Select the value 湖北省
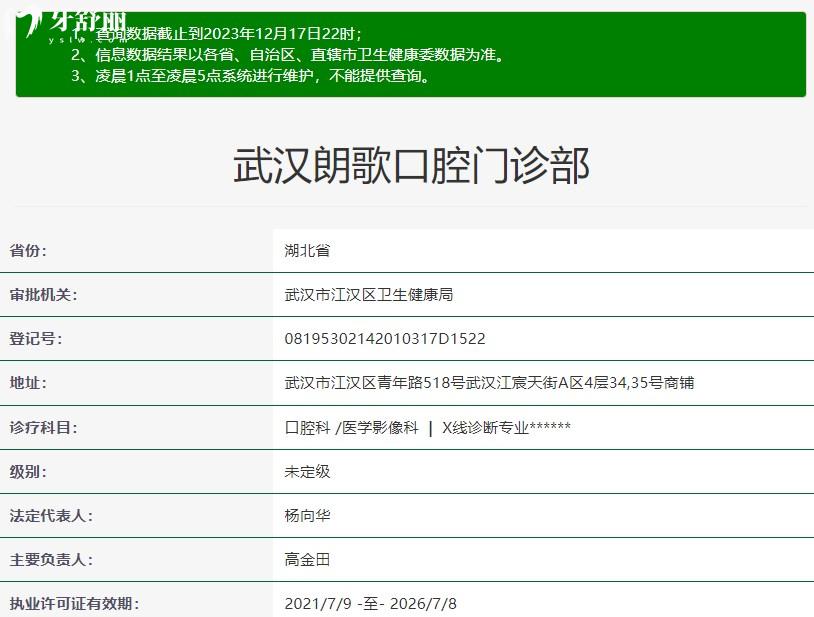The height and width of the screenshot is (617, 814). (307, 251)
